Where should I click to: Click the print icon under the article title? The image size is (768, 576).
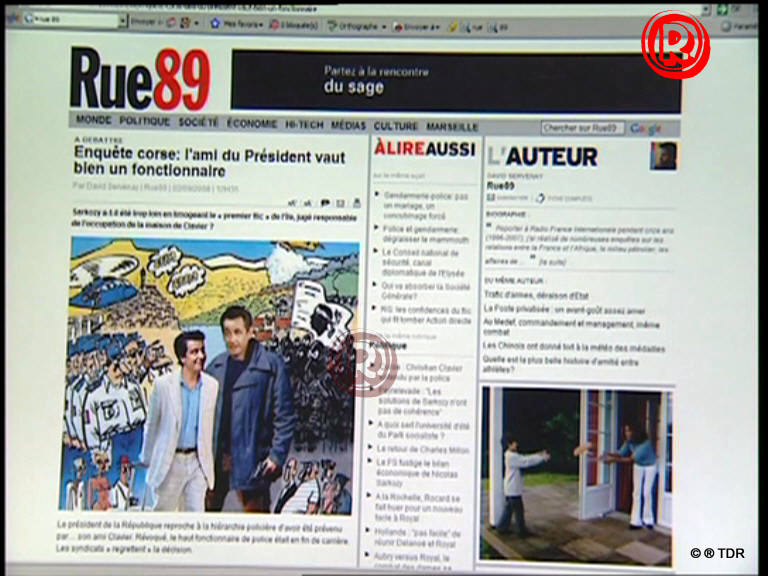point(357,203)
